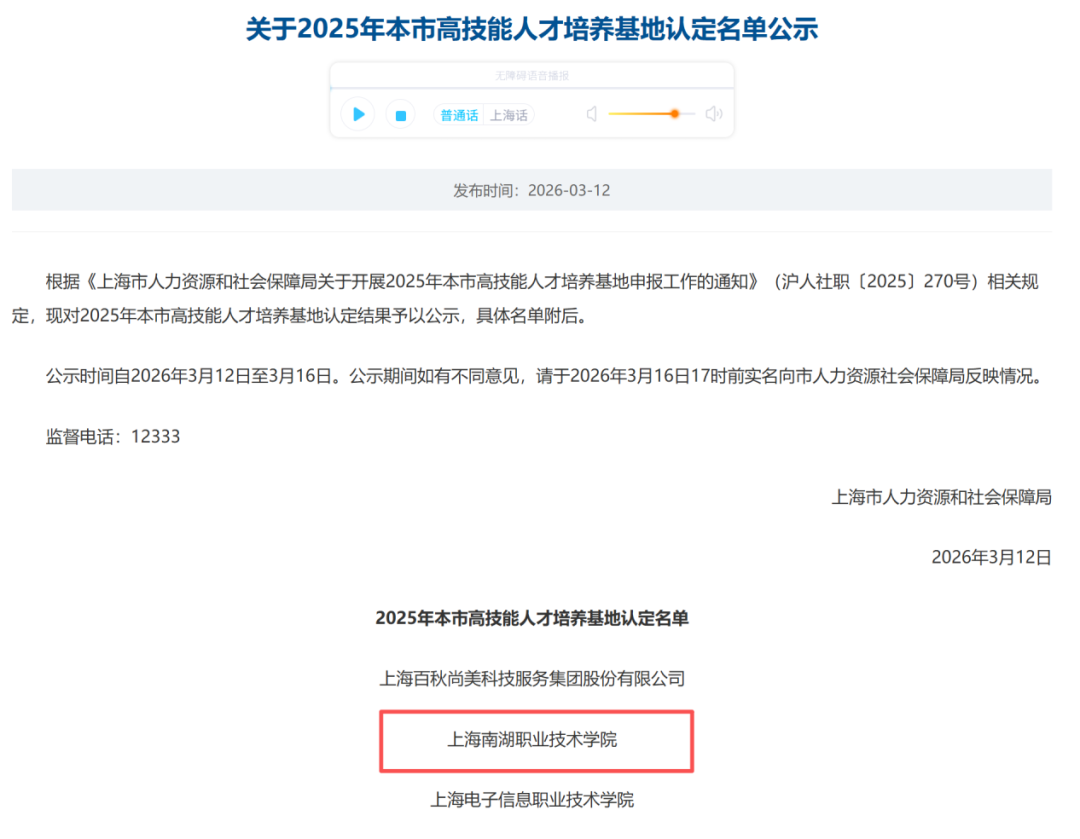Click the 监督电话 12333 line
This screenshot has height=839, width=1080.
pos(113,437)
